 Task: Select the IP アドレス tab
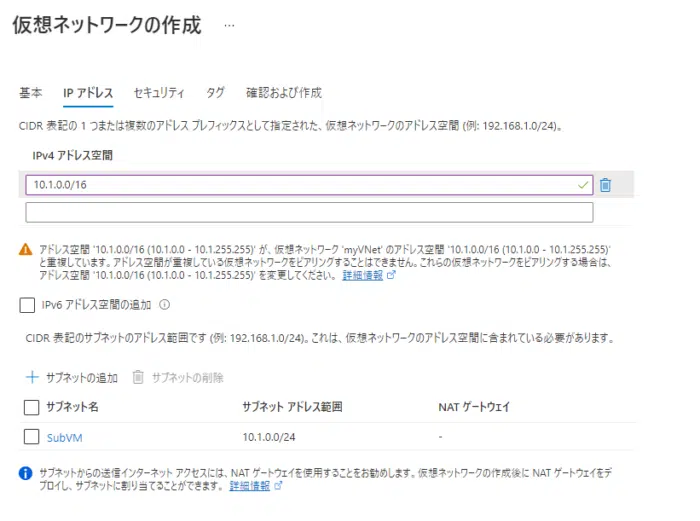tap(88, 93)
